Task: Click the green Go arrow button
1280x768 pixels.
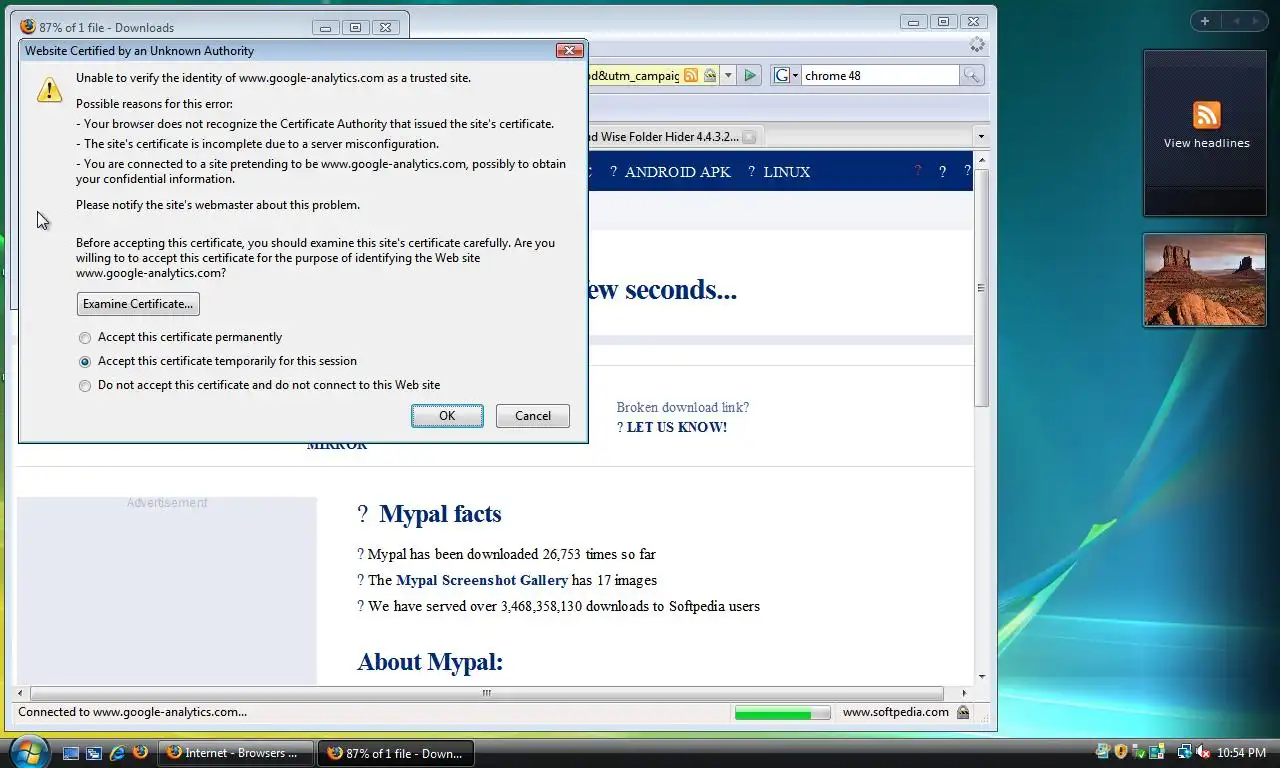Action: 751,75
